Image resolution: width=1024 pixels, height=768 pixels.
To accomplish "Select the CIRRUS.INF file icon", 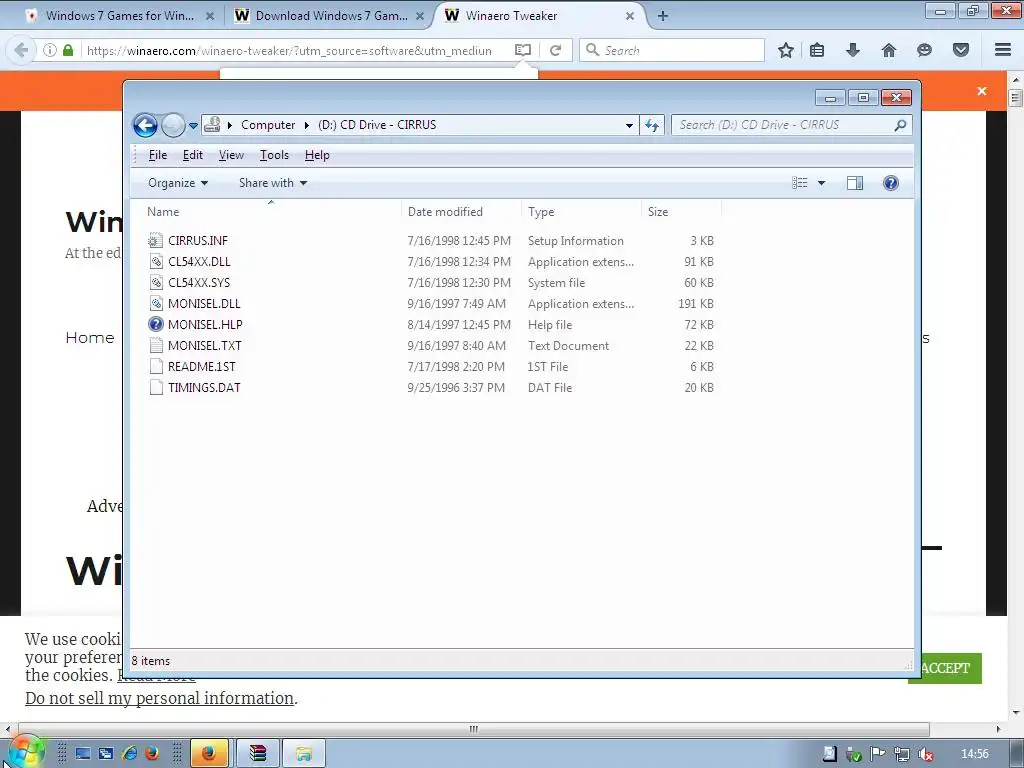I will [x=155, y=240].
